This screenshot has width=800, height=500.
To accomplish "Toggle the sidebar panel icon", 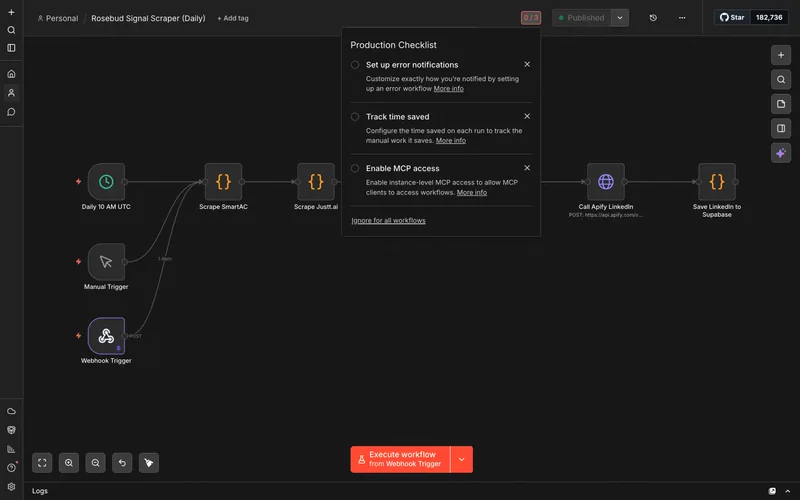I will point(11,48).
